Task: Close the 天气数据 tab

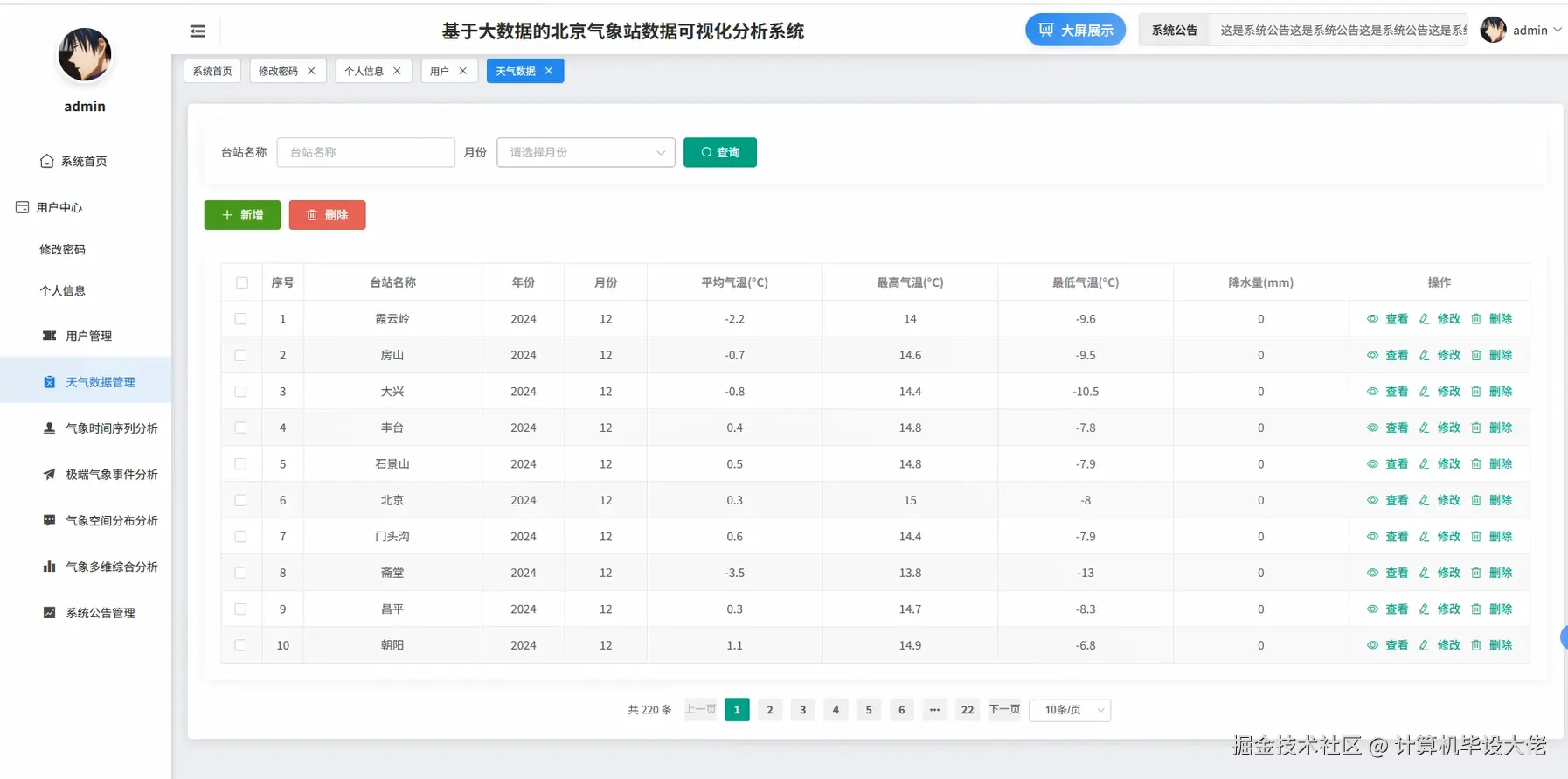Action: pos(549,71)
